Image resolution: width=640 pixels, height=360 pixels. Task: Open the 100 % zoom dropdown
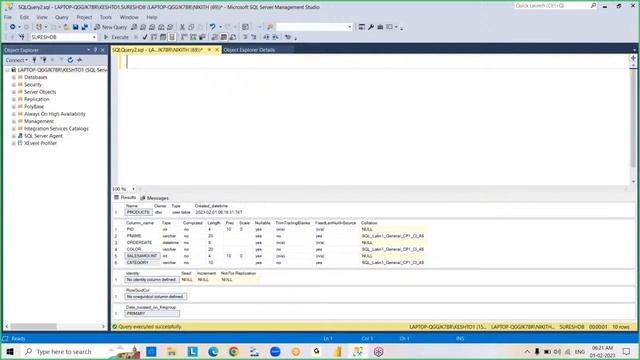click(x=133, y=189)
